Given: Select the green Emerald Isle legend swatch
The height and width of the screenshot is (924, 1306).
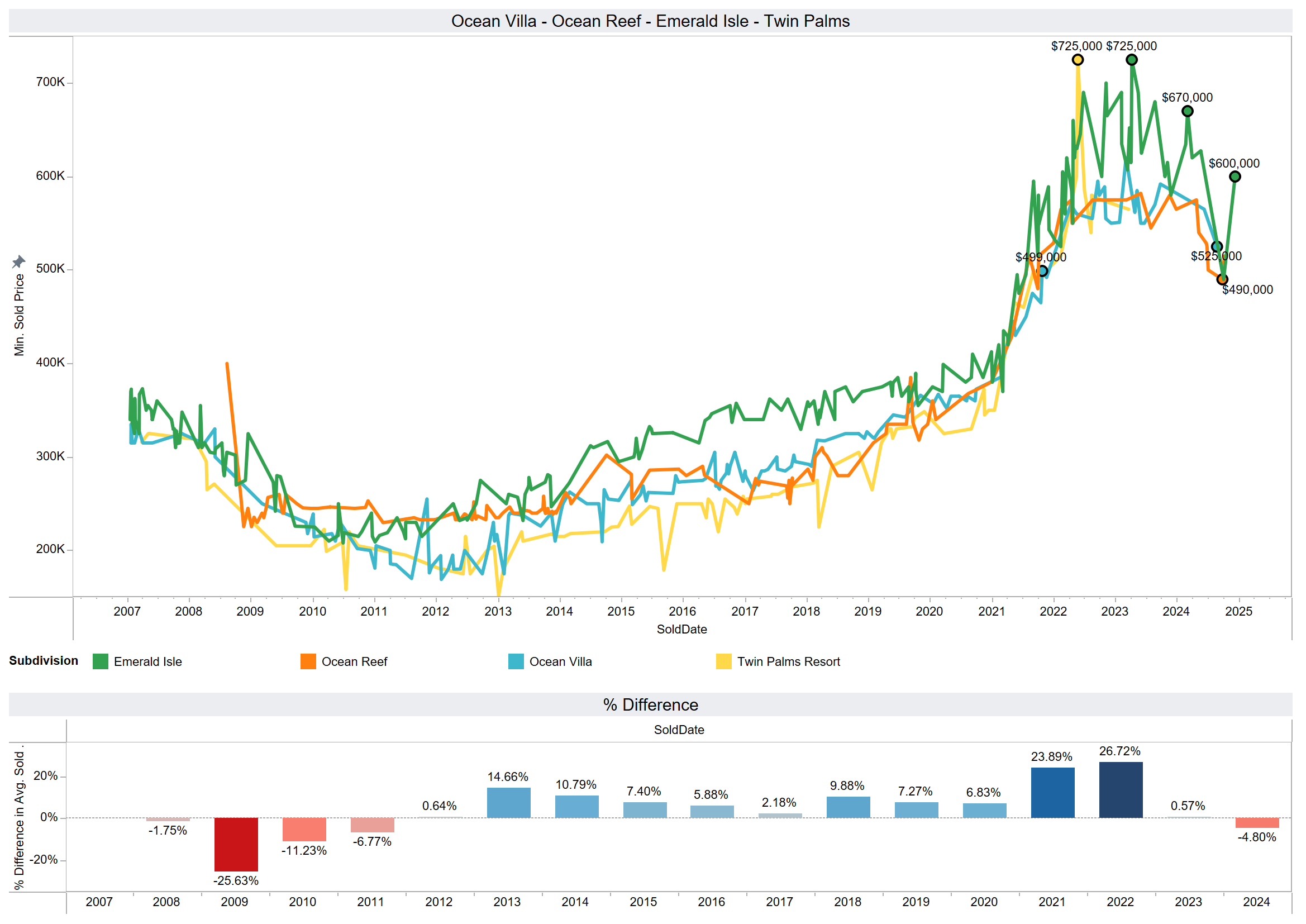Looking at the screenshot, I should (101, 661).
